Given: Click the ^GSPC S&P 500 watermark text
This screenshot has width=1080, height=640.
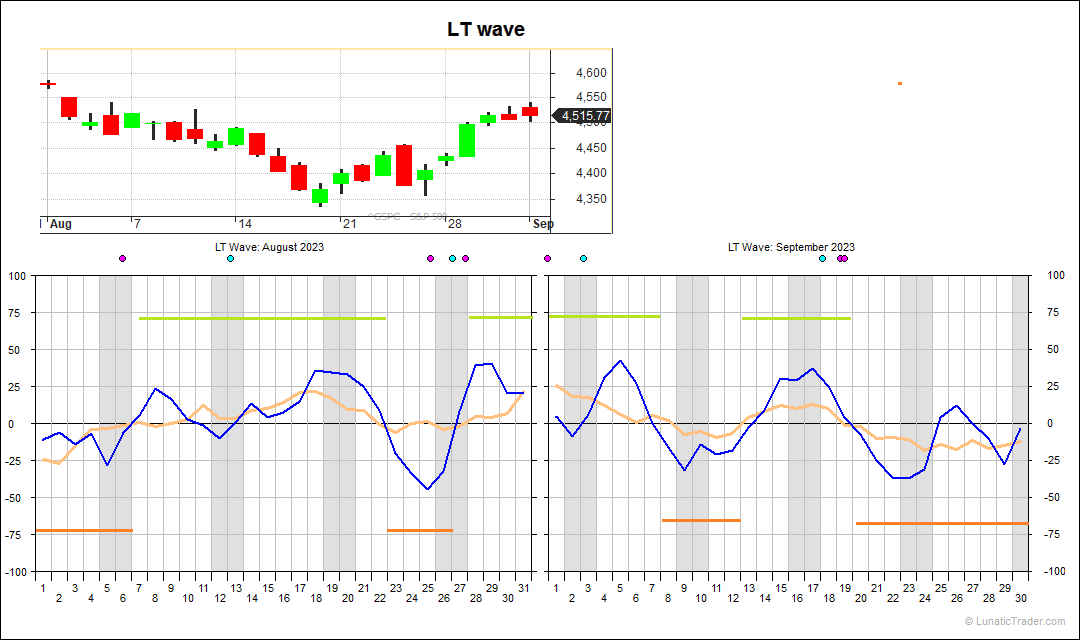Looking at the screenshot, I should click(410, 216).
